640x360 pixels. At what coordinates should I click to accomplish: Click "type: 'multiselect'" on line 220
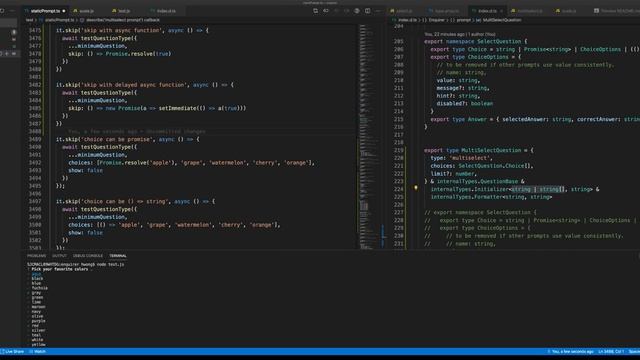click(x=461, y=158)
